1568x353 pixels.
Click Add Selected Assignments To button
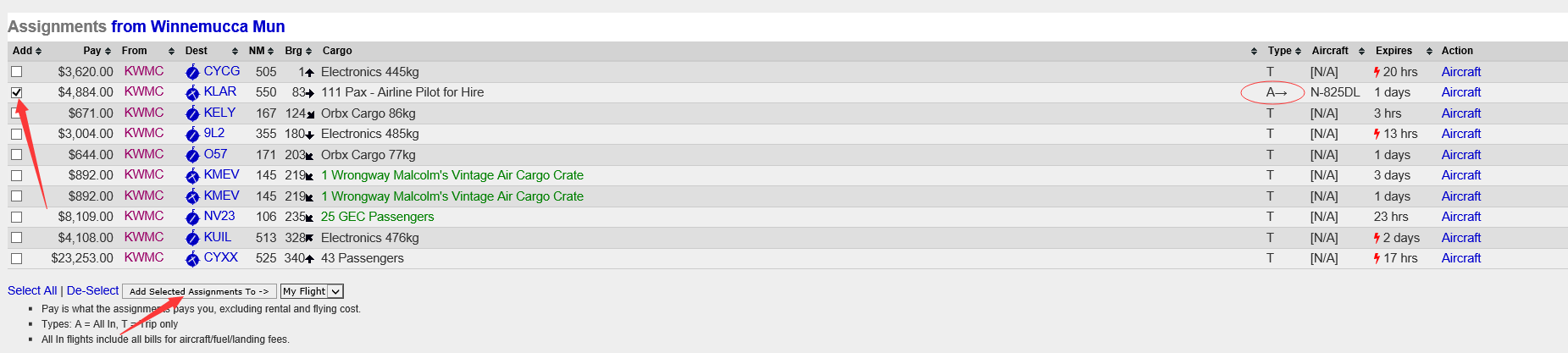coord(199,291)
